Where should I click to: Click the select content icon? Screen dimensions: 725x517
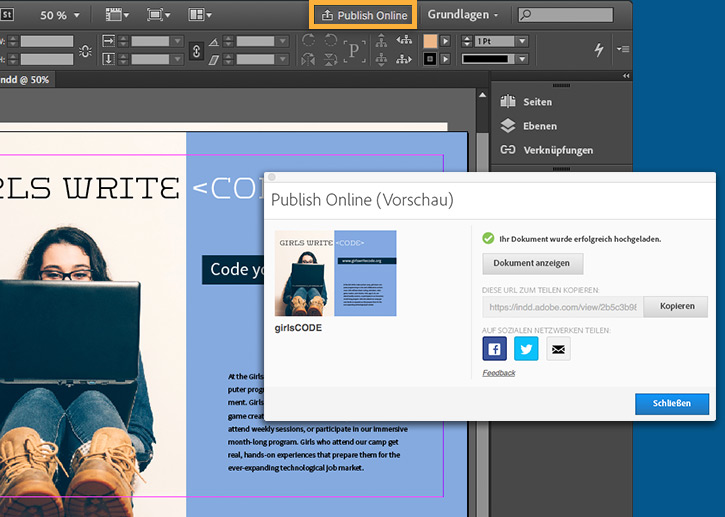click(x=381, y=59)
